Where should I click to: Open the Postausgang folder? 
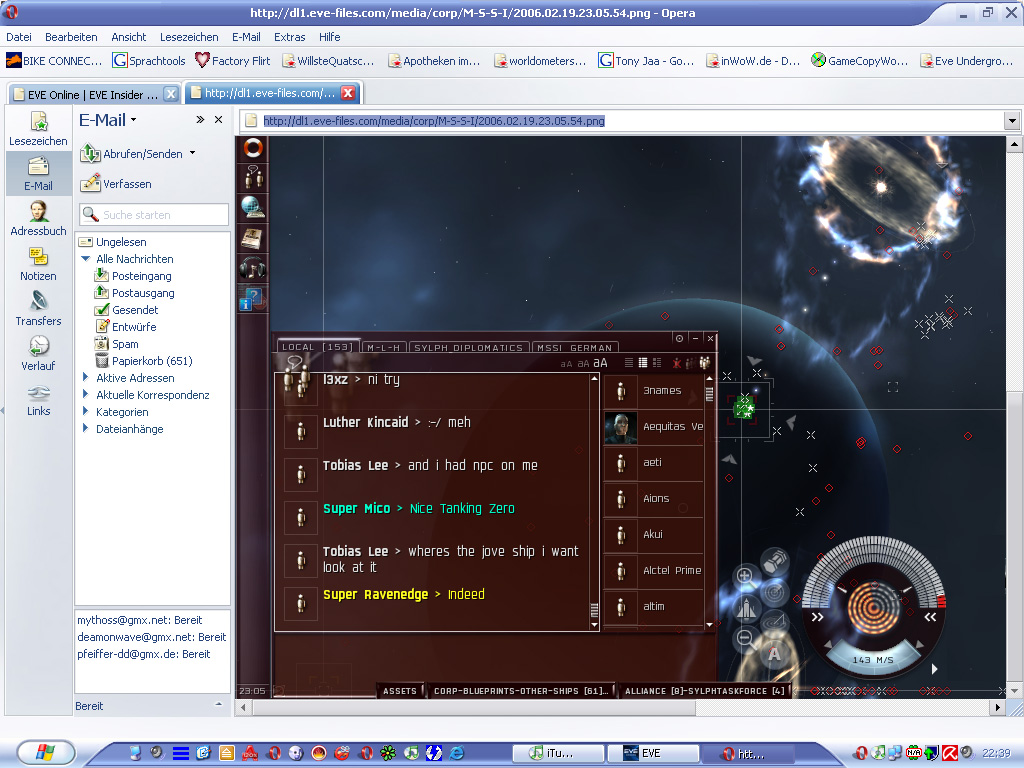click(135, 293)
